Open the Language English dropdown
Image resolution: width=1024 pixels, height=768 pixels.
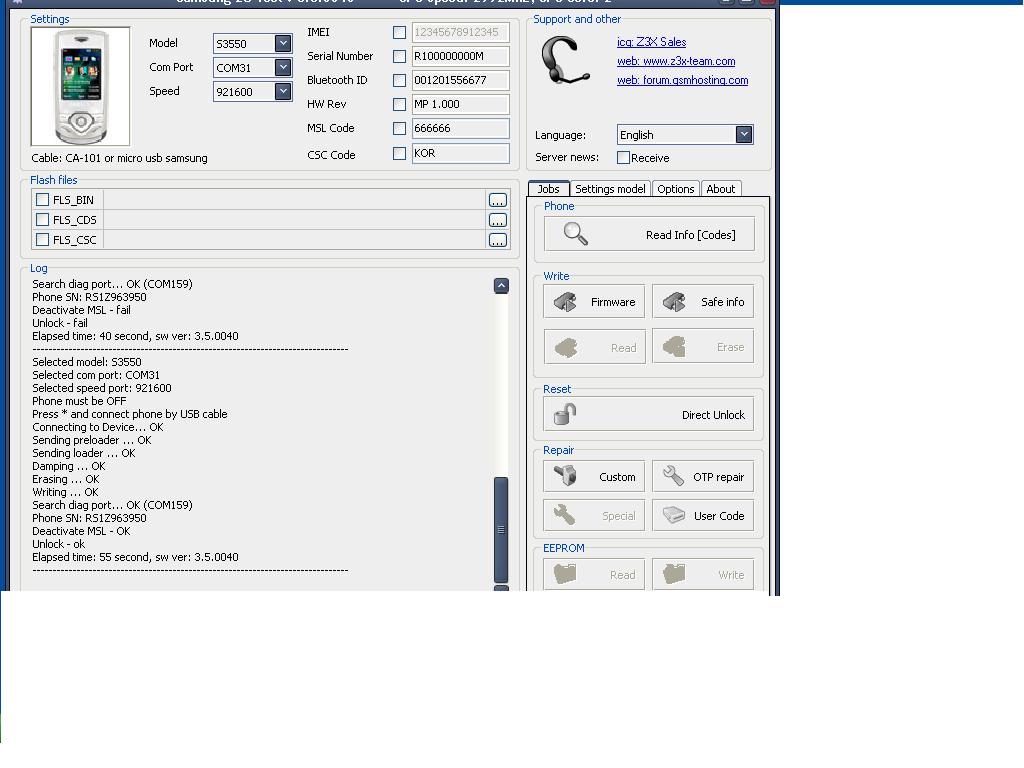[x=743, y=135]
